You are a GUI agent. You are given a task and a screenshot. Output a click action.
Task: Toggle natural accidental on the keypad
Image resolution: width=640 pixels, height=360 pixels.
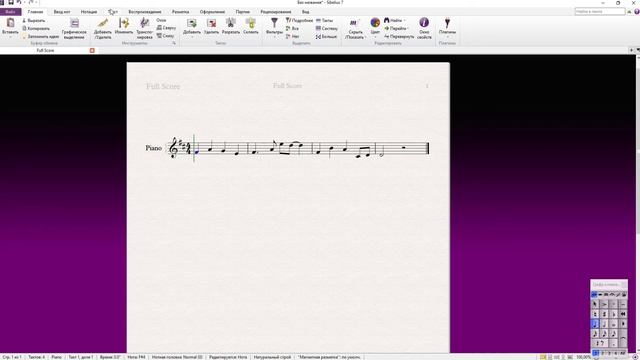pyautogui.click(x=595, y=314)
